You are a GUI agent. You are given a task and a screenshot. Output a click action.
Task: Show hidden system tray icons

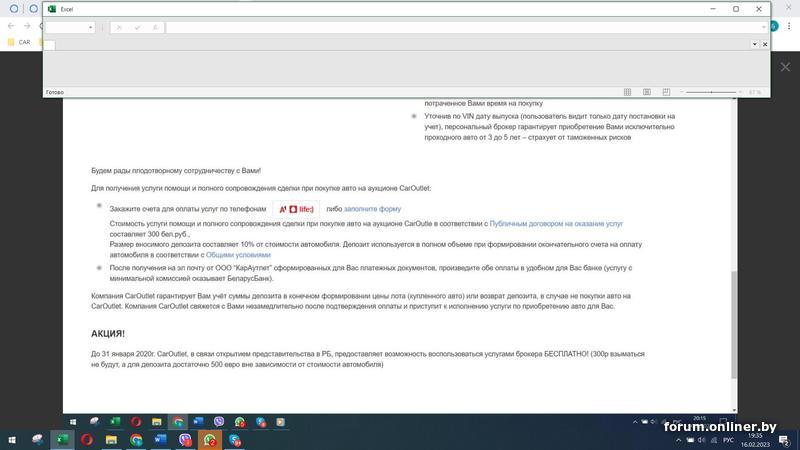(678, 440)
